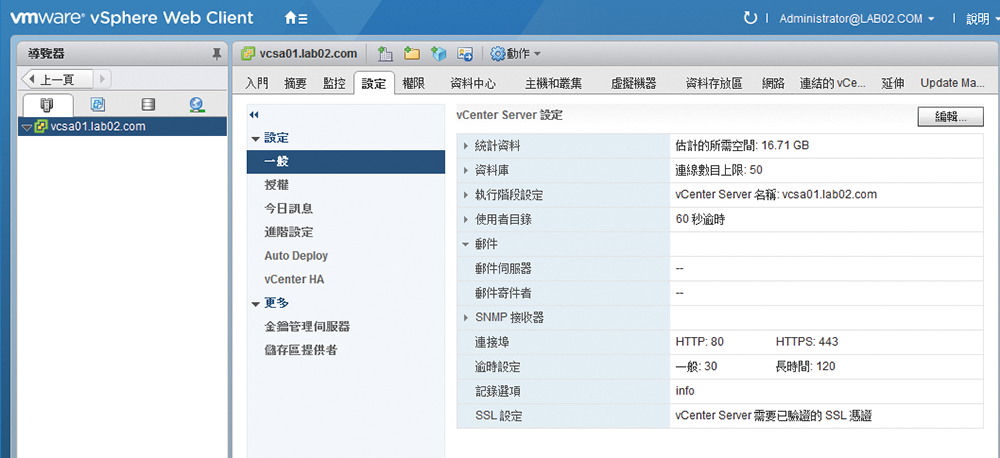Click the HTTPS: 443 value
This screenshot has height=458, width=1000.
807,342
